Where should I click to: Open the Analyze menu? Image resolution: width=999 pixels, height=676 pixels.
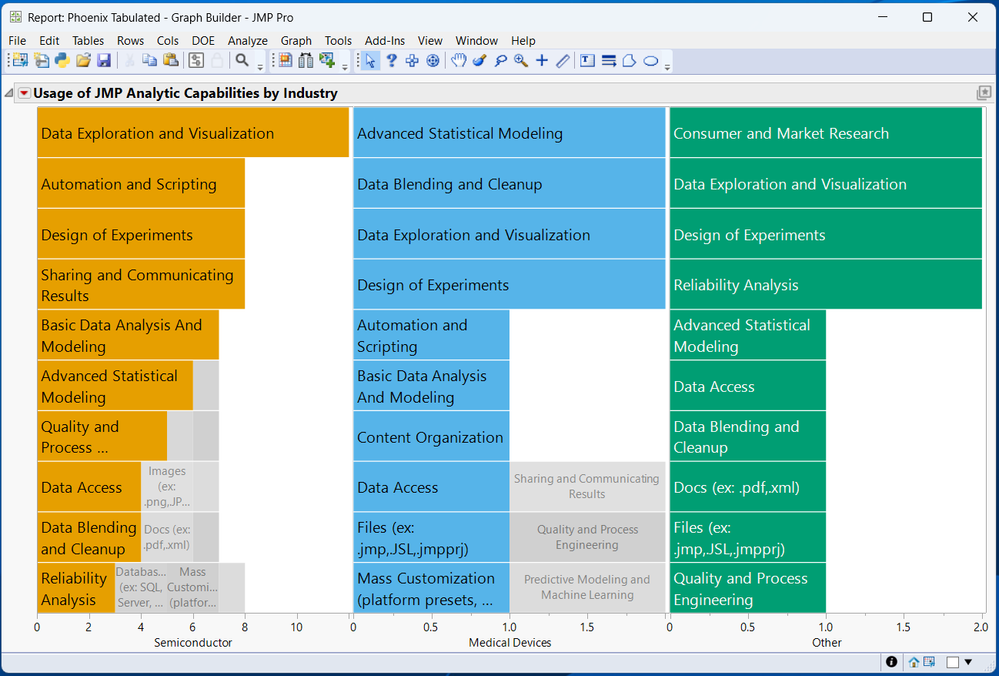(248, 40)
